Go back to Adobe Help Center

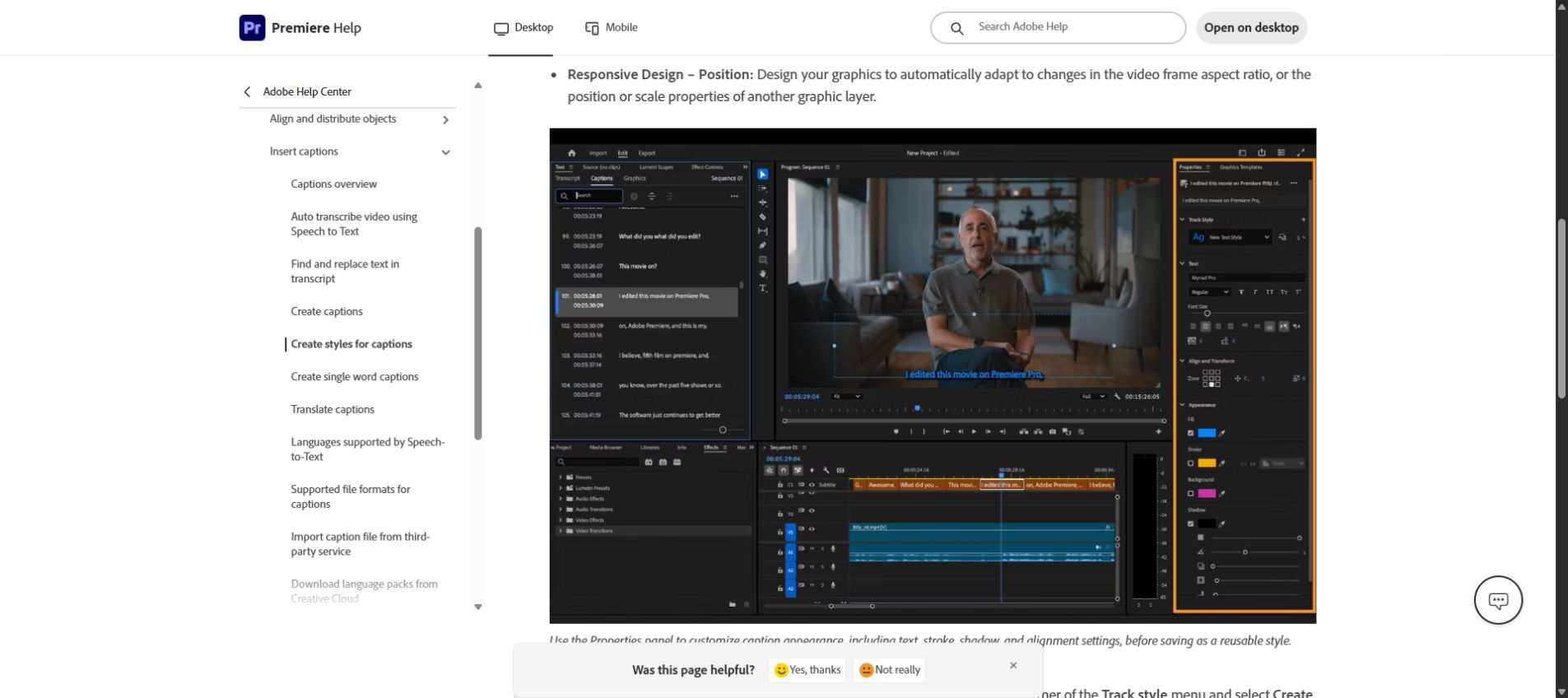pos(297,91)
